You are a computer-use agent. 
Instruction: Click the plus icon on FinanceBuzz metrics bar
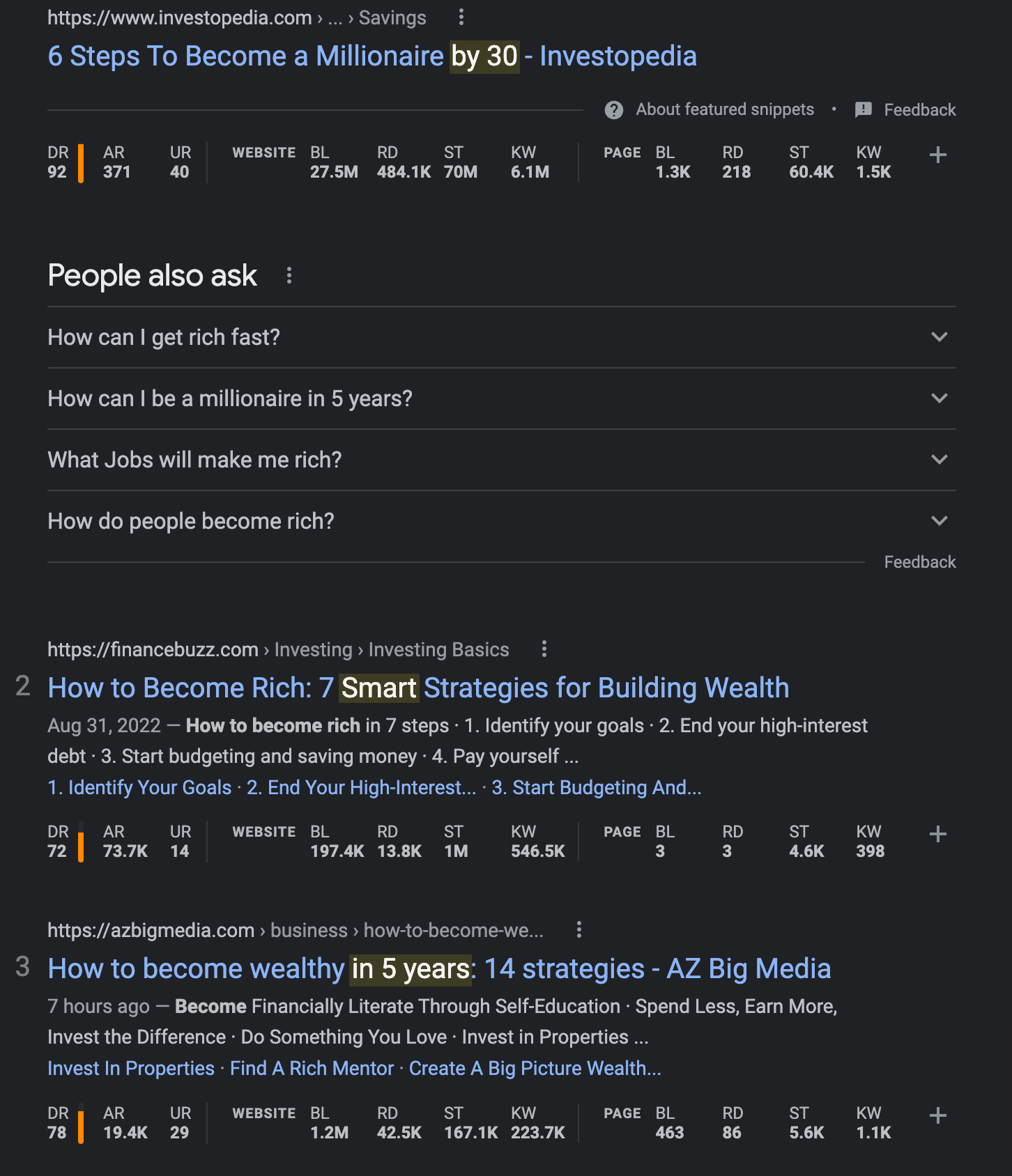(x=937, y=834)
